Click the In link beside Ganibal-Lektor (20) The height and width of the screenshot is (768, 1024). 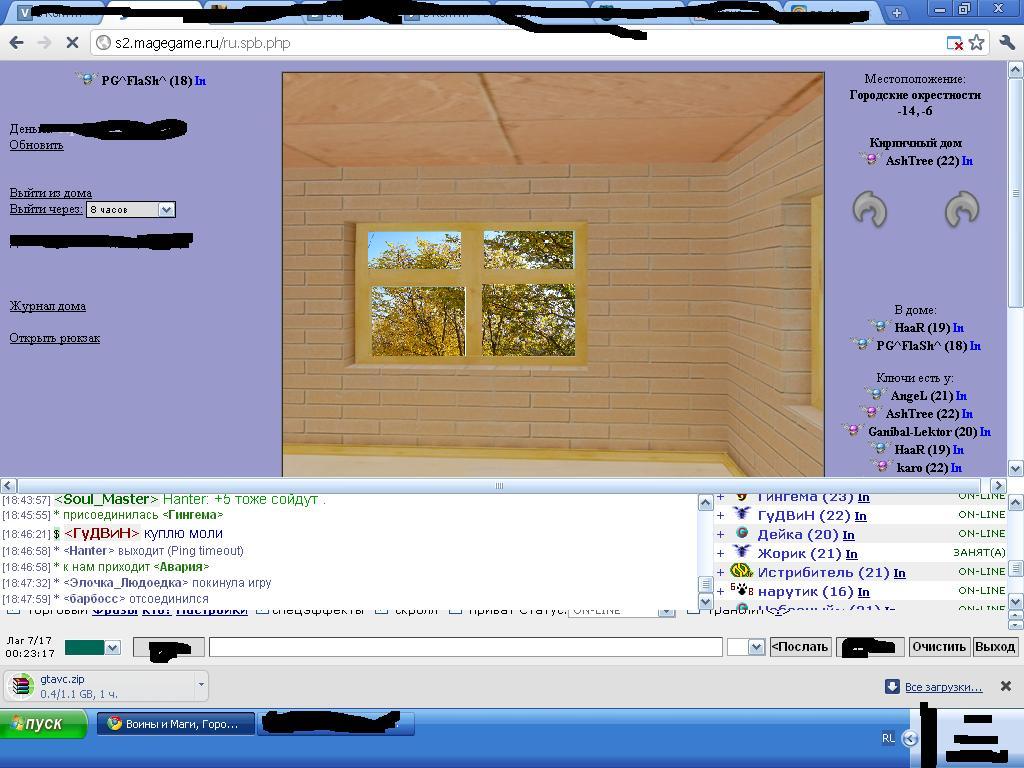pos(985,432)
